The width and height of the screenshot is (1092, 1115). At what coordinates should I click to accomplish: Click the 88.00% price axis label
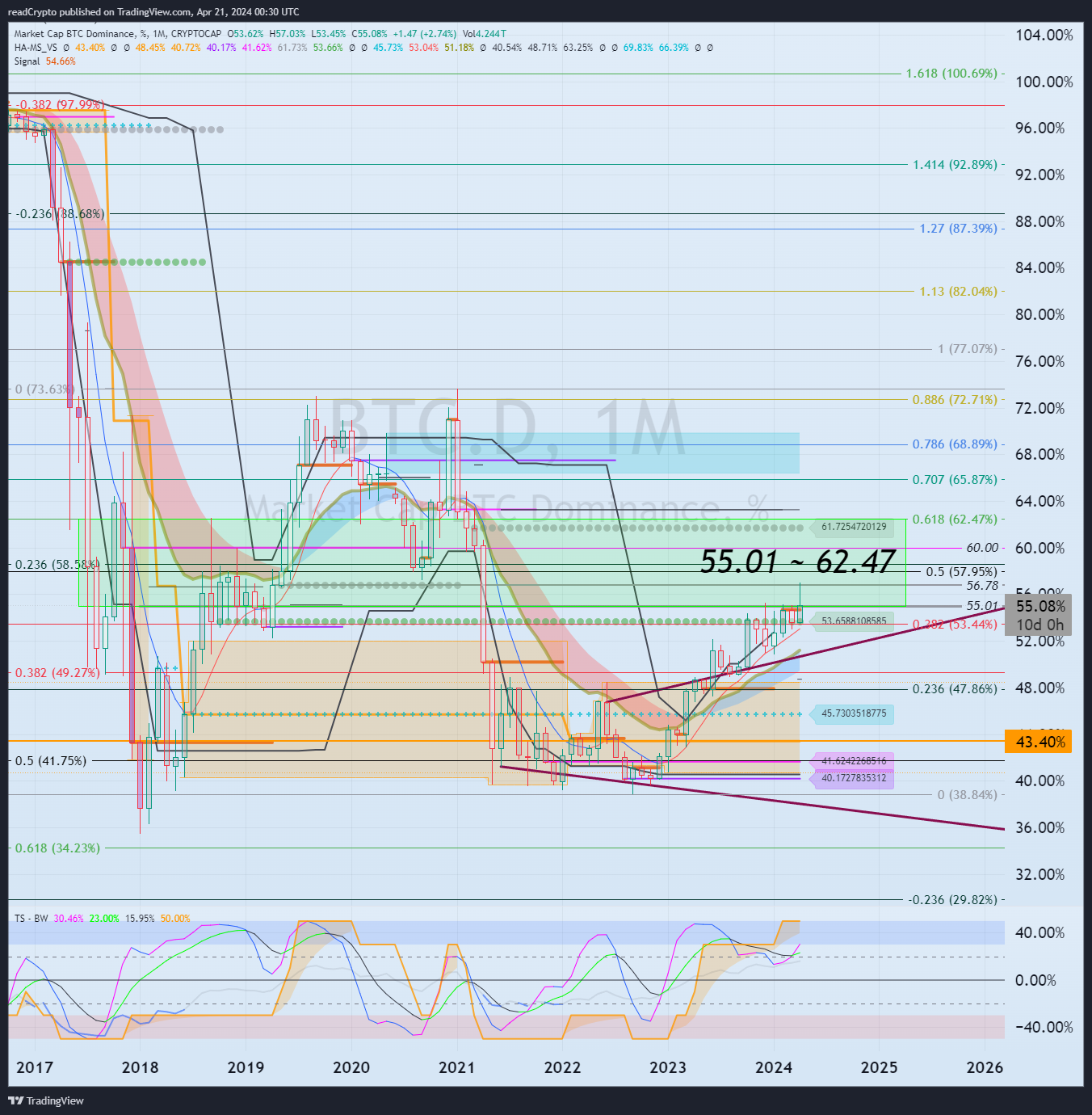point(1040,221)
